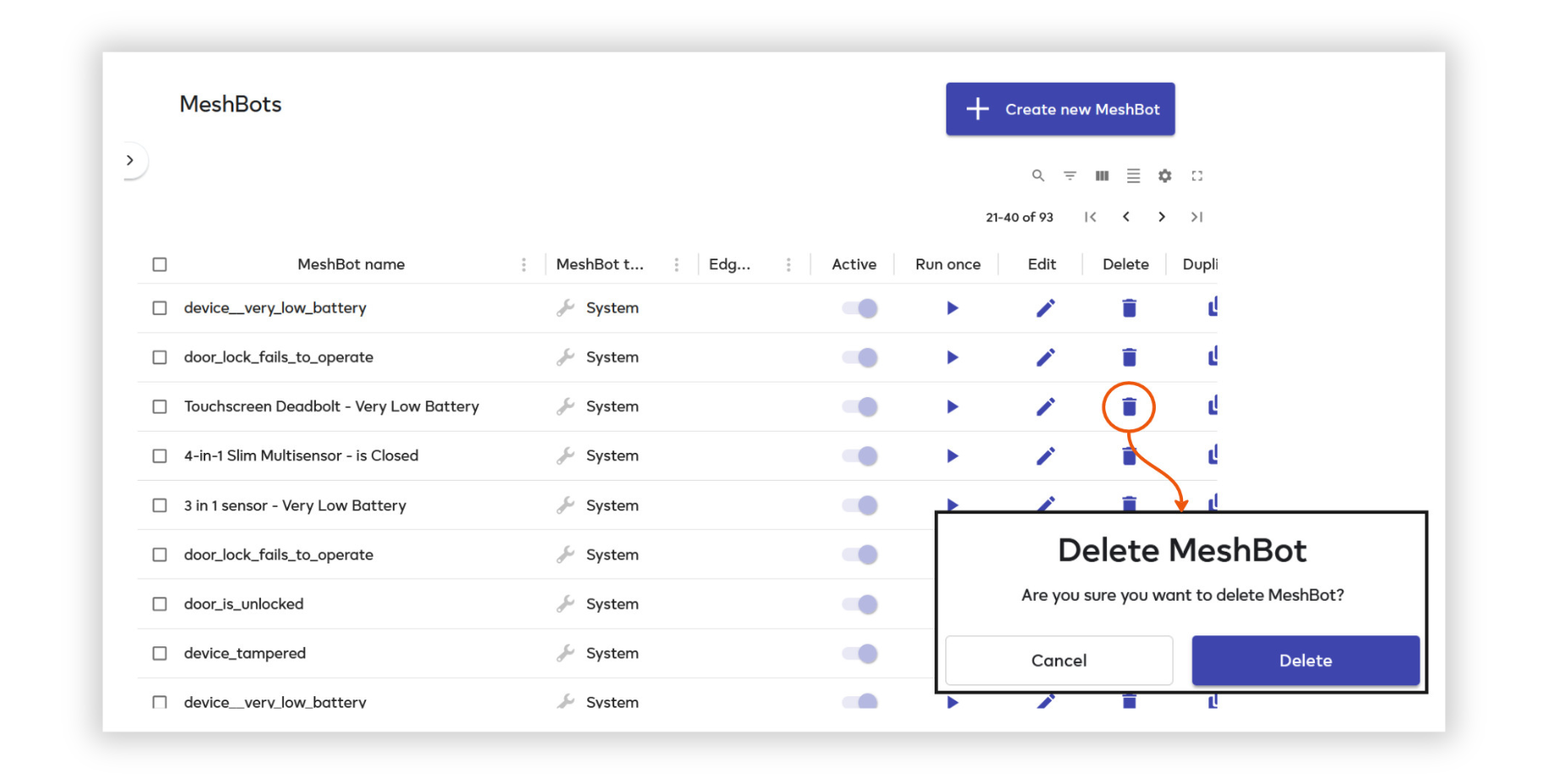Open the search icon above the table
Image resolution: width=1548 pixels, height=784 pixels.
(x=1038, y=176)
